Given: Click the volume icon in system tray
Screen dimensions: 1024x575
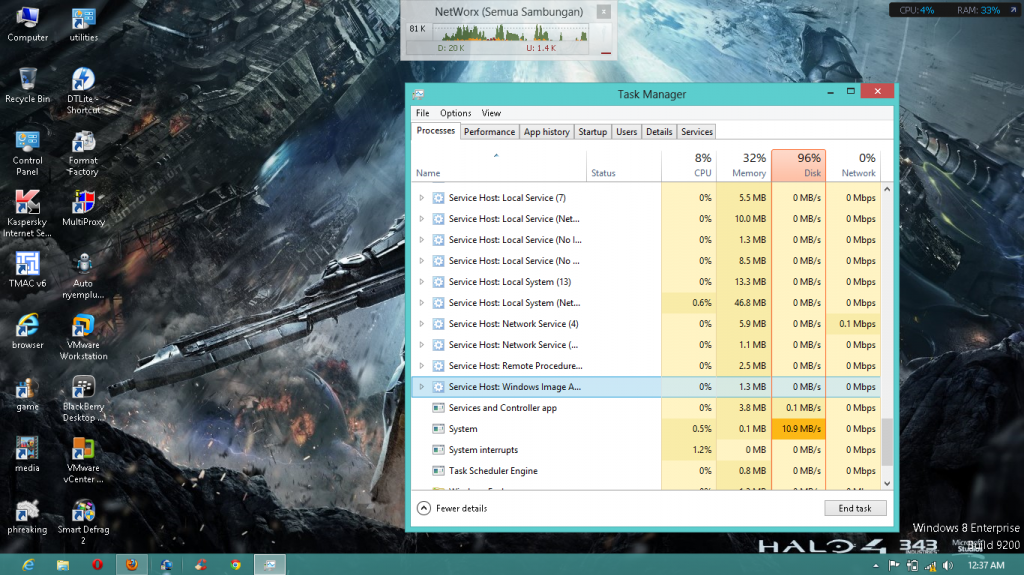Looking at the screenshot, I should point(948,565).
